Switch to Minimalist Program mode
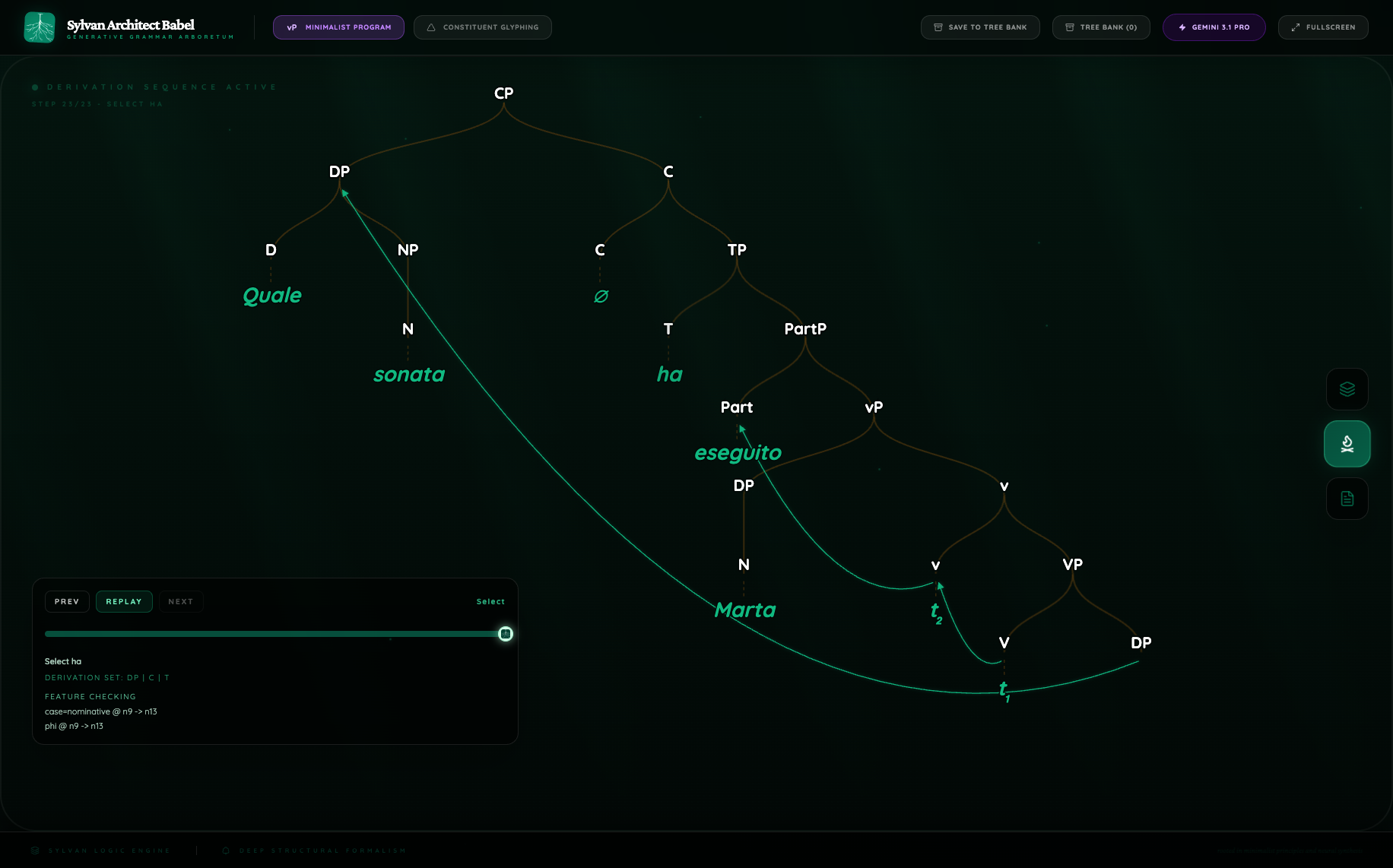Viewport: 1393px width, 868px height. [338, 27]
